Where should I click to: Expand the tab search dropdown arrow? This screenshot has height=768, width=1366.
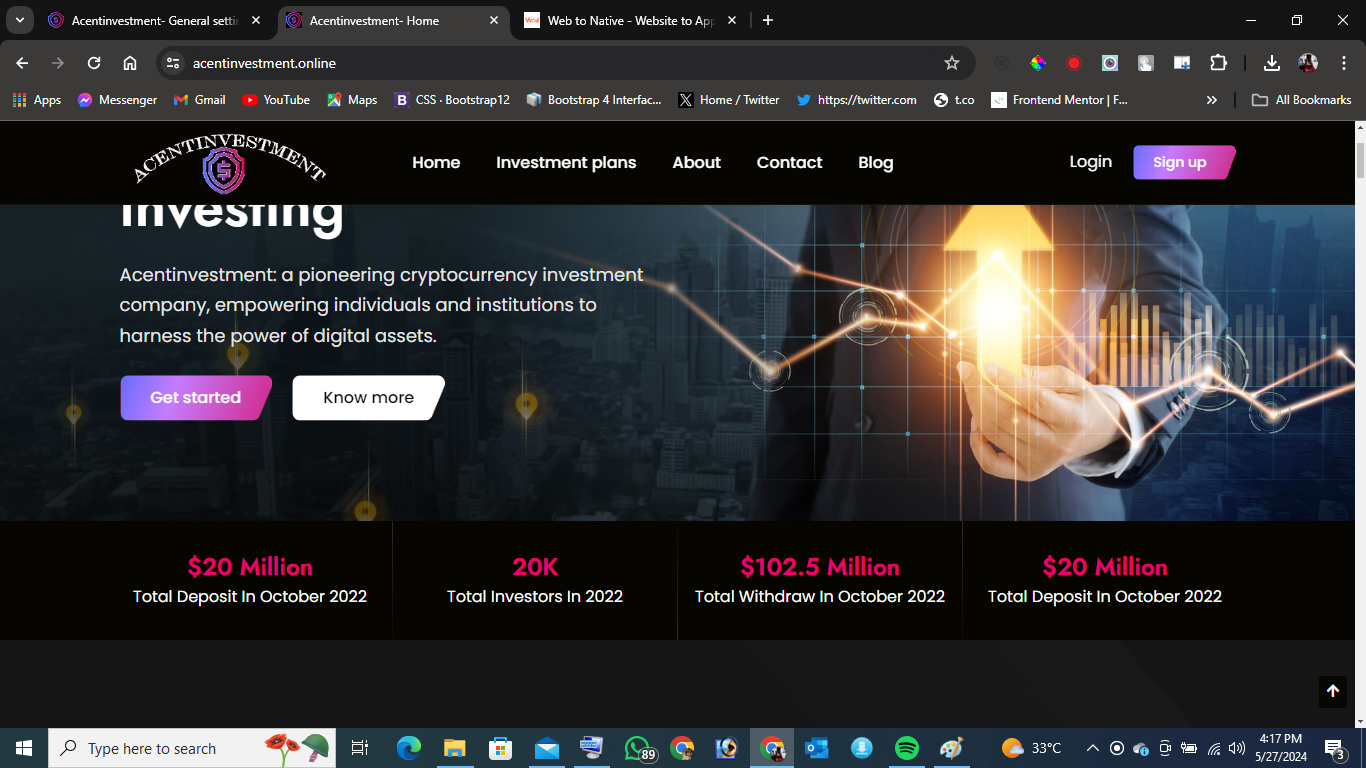19,20
